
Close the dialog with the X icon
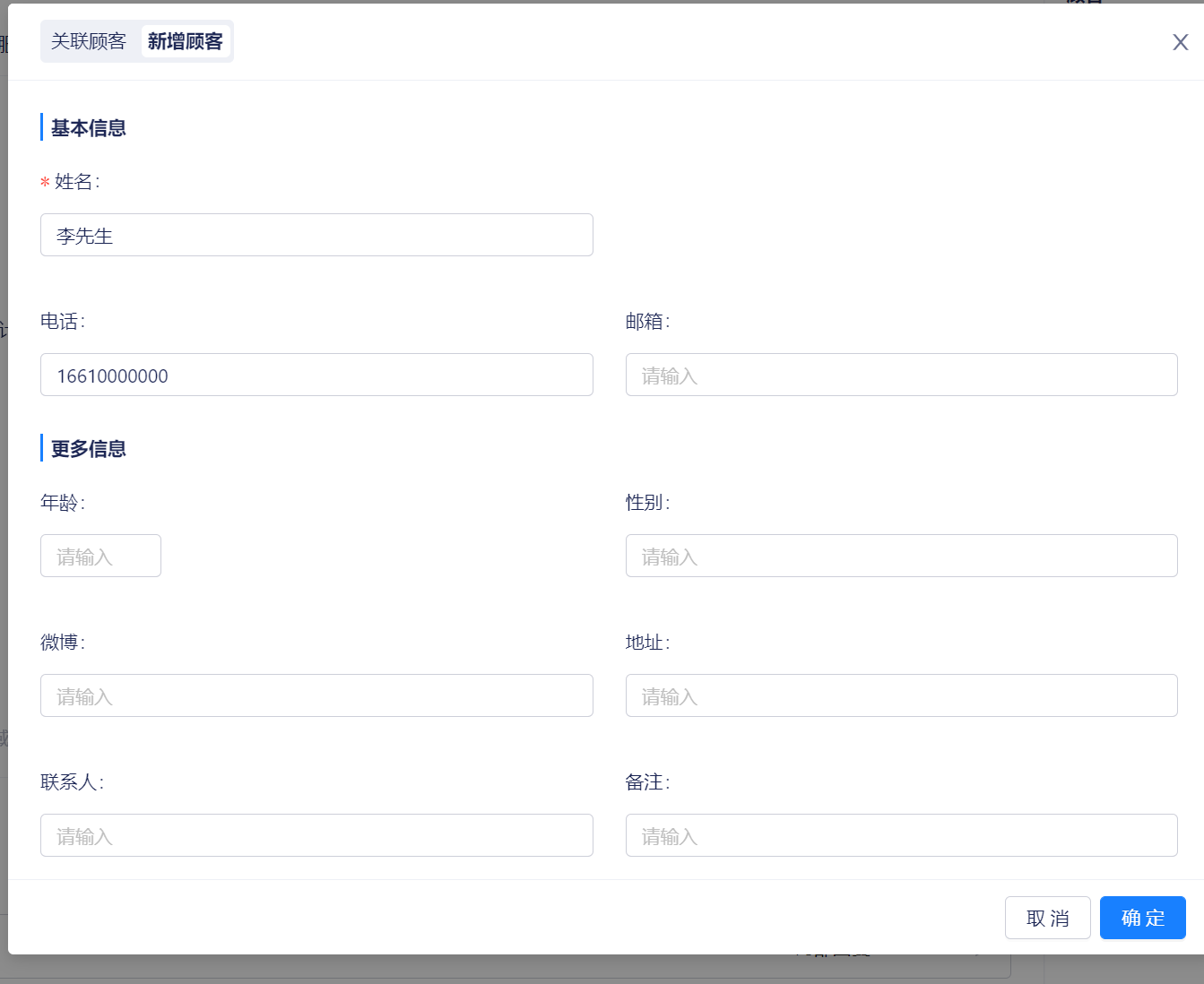[1181, 42]
